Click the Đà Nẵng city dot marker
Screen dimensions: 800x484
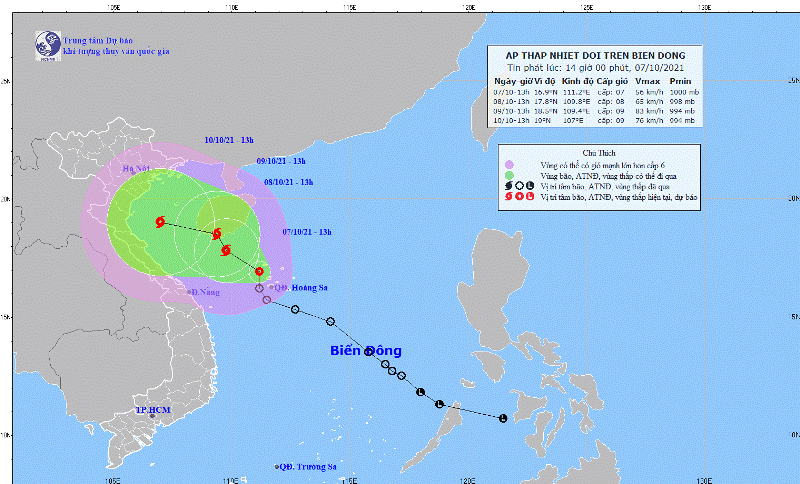[190, 292]
